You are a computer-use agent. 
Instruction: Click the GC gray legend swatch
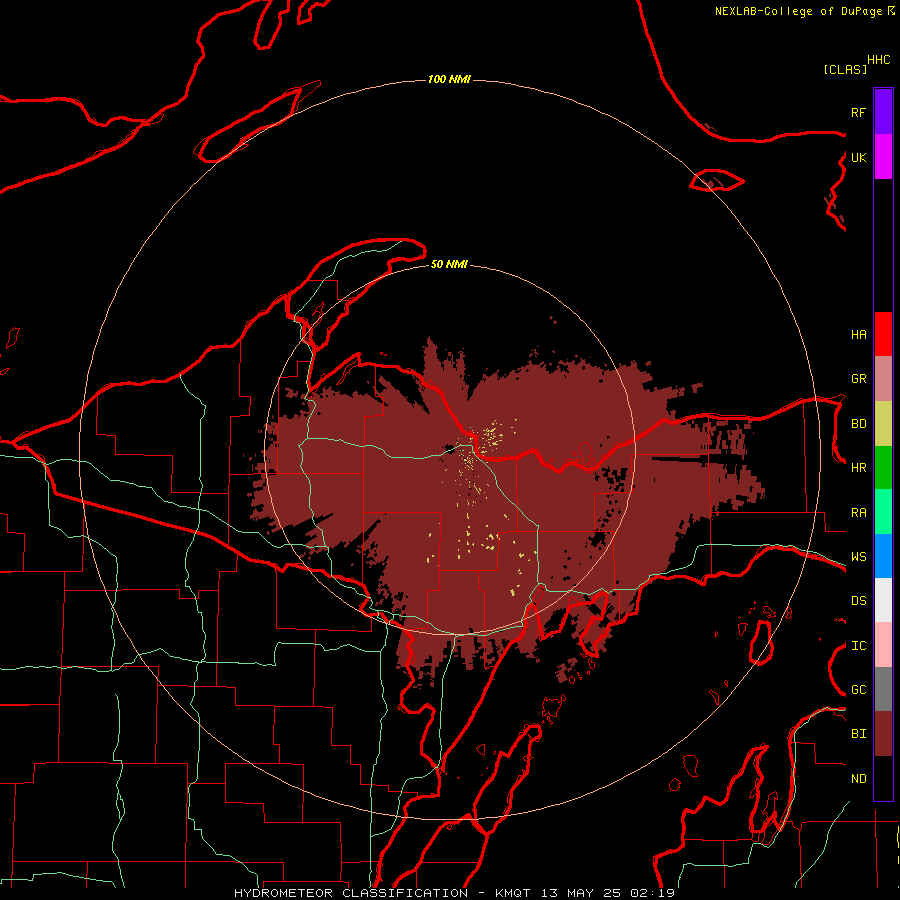click(883, 689)
